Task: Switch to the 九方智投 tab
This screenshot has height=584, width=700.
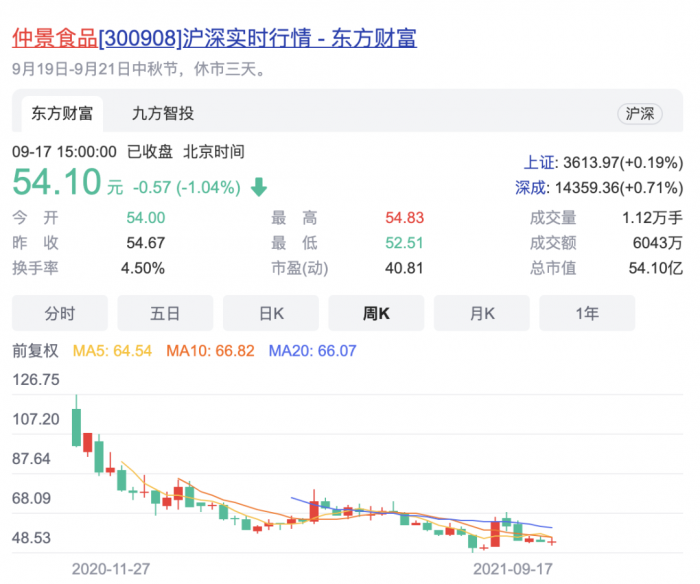Action: pyautogui.click(x=163, y=113)
